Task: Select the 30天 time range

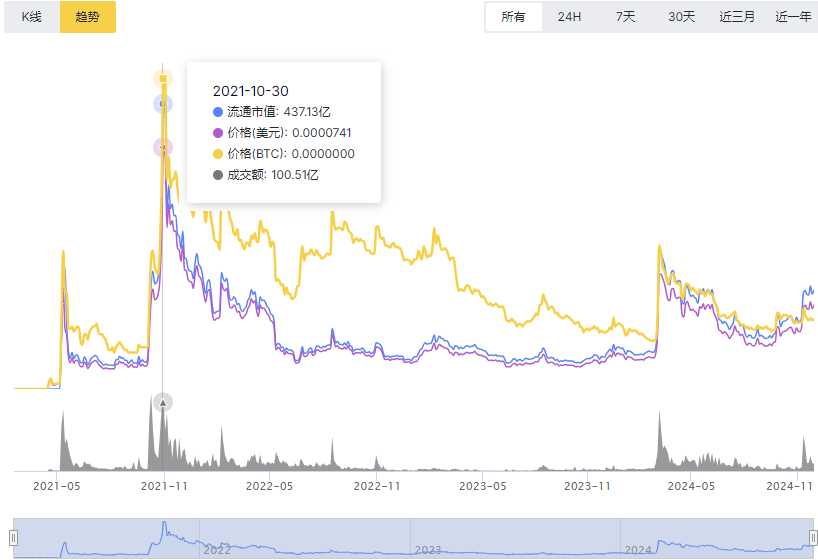Action: tap(681, 17)
